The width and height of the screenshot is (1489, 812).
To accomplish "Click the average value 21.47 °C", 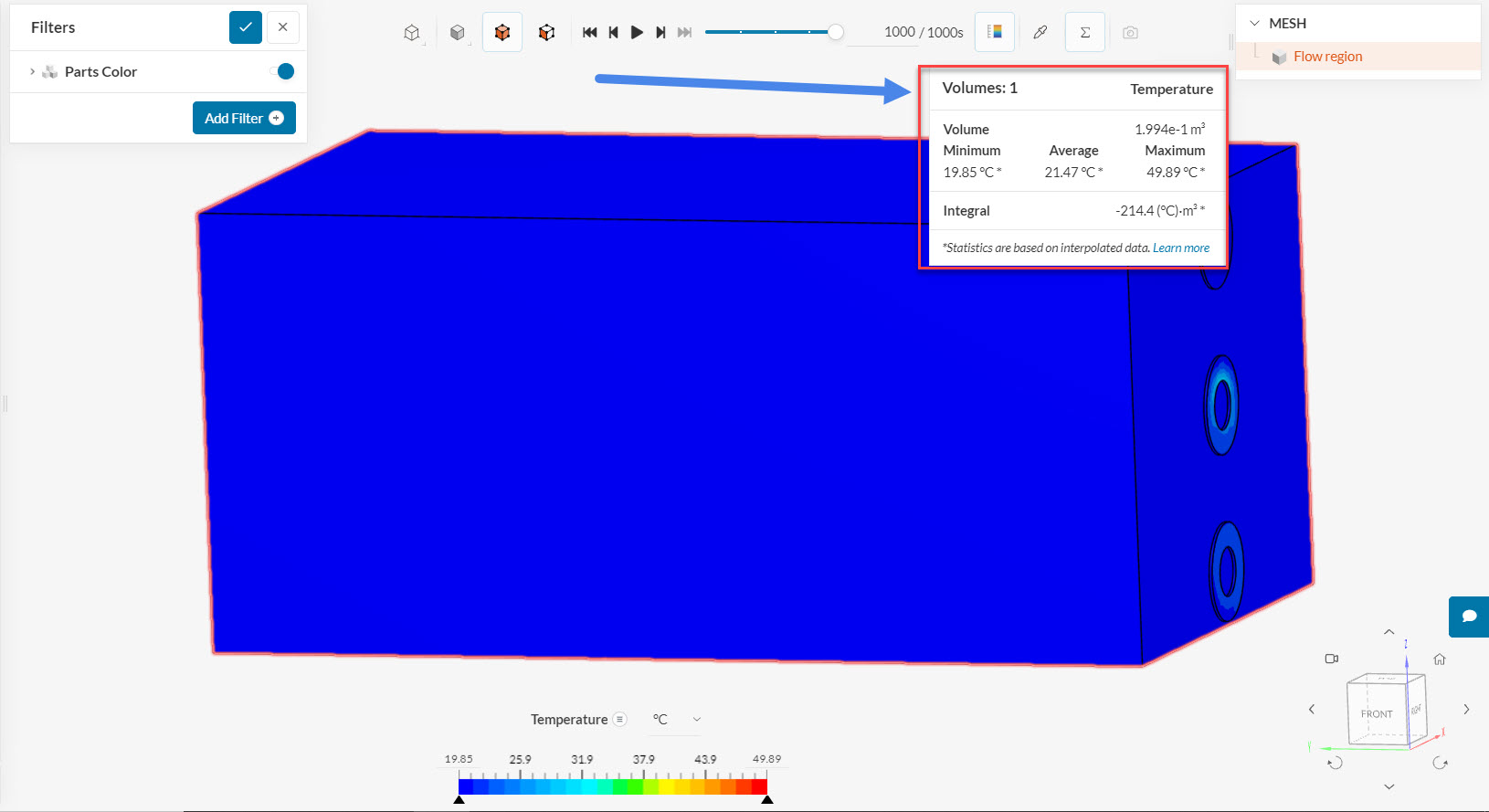I will 1073,172.
